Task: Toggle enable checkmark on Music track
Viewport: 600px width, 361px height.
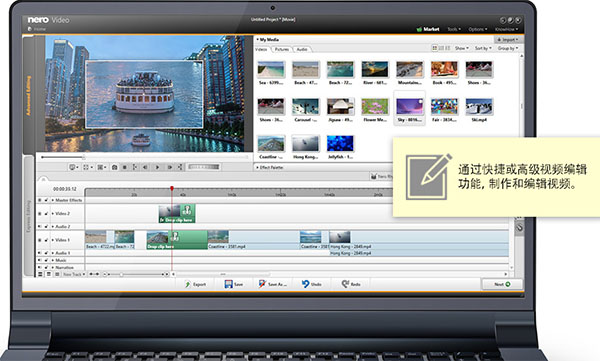Action: (x=46, y=260)
